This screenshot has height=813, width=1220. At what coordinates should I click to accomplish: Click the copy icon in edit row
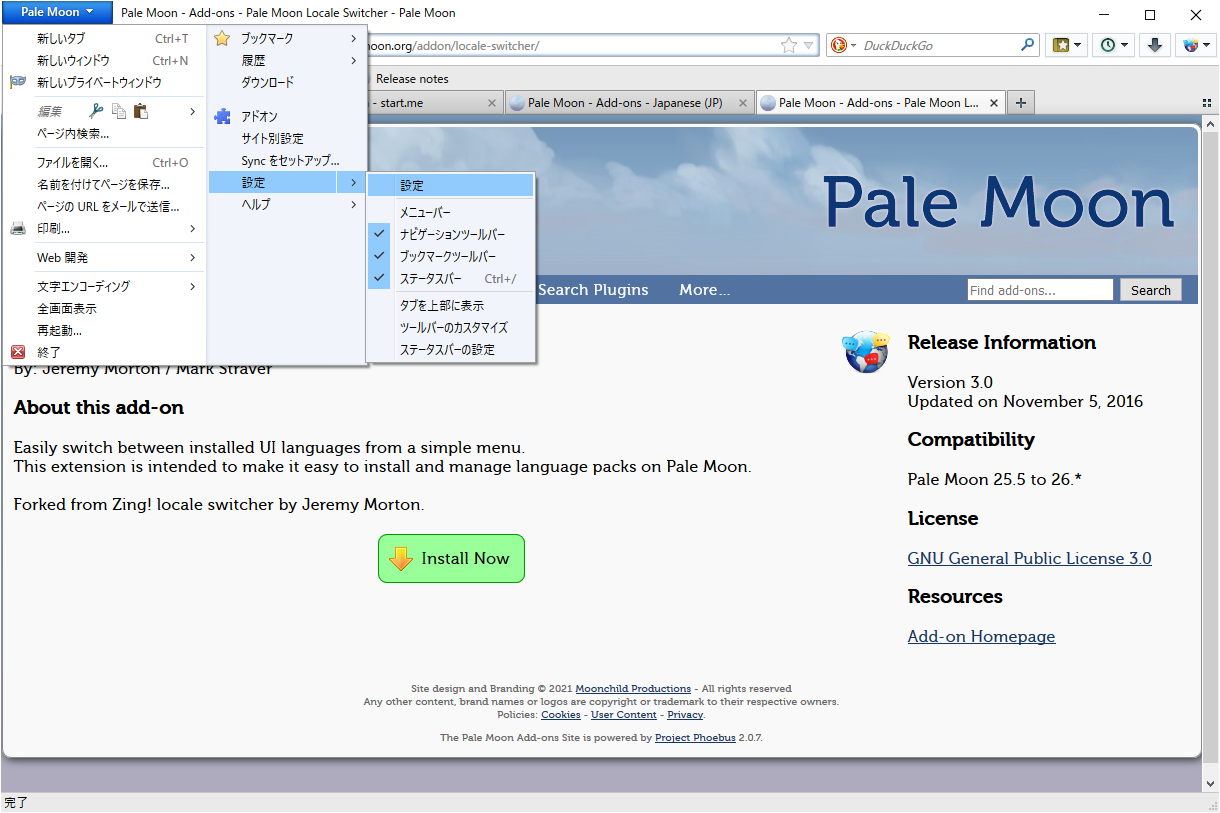(119, 111)
